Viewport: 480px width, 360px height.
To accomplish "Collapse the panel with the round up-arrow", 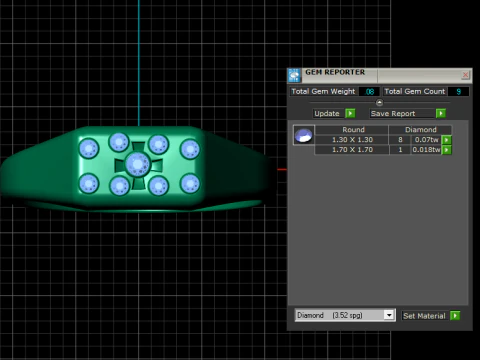I will click(x=379, y=102).
